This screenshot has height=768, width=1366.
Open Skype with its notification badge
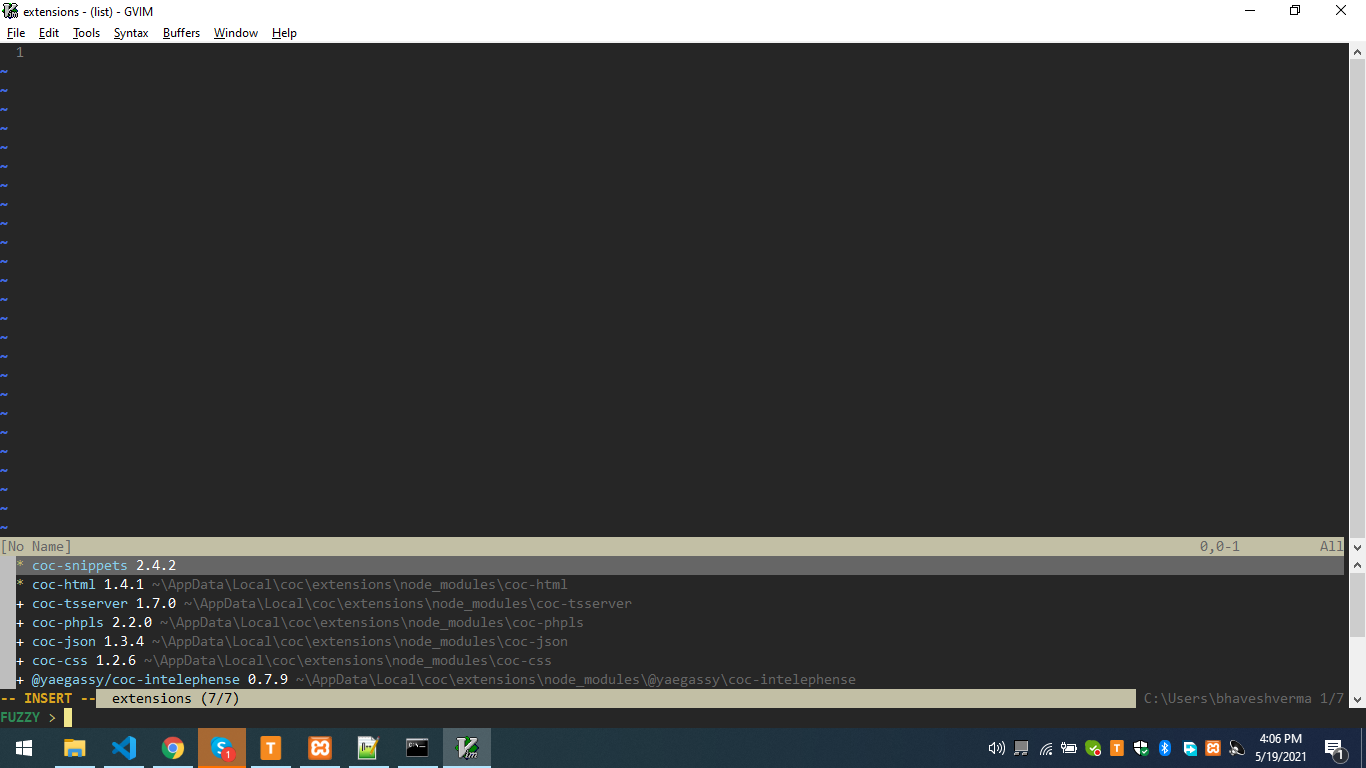[x=221, y=747]
